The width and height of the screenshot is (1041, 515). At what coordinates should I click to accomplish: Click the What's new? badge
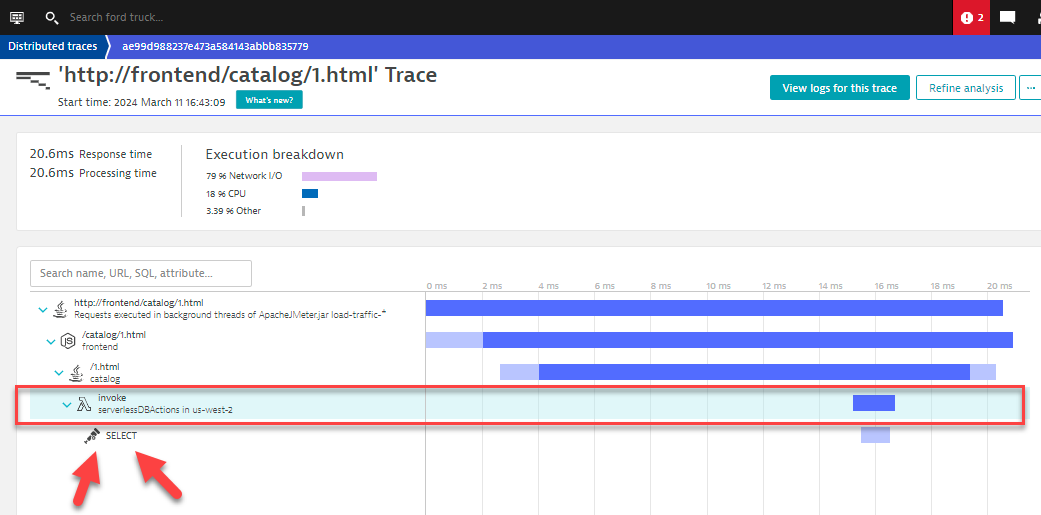(x=269, y=100)
